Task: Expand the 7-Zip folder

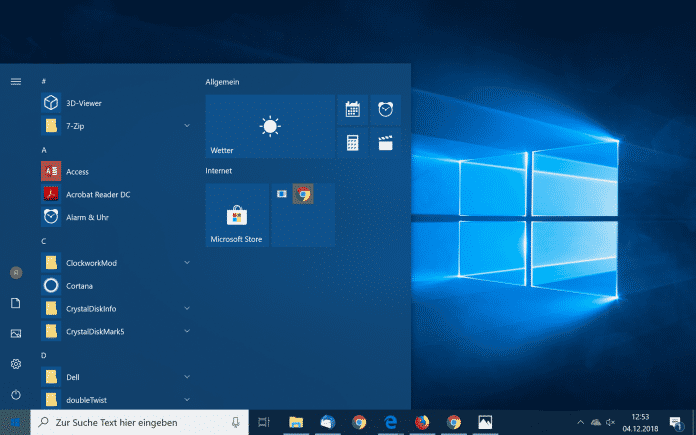Action: [x=187, y=126]
